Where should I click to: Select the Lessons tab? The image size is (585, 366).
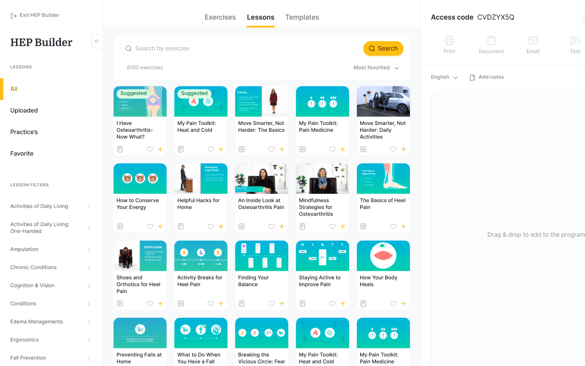click(x=260, y=17)
